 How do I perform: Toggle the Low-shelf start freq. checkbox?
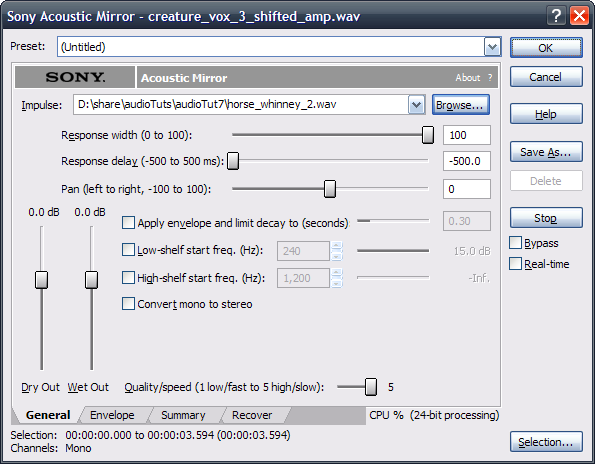pyautogui.click(x=128, y=250)
